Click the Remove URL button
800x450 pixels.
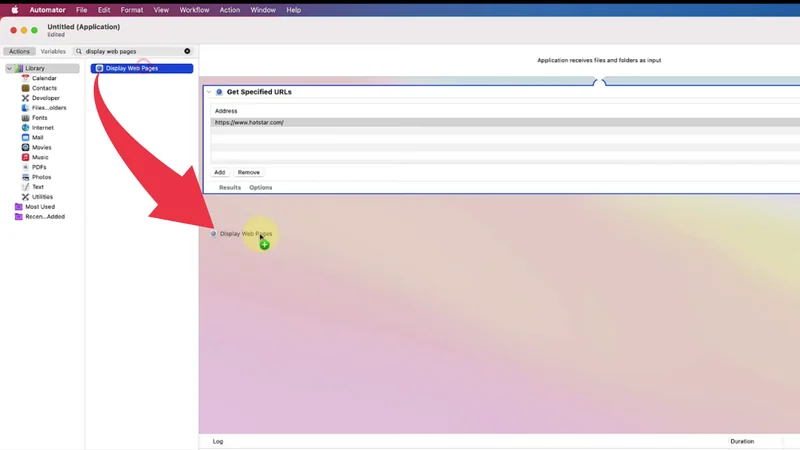248,172
